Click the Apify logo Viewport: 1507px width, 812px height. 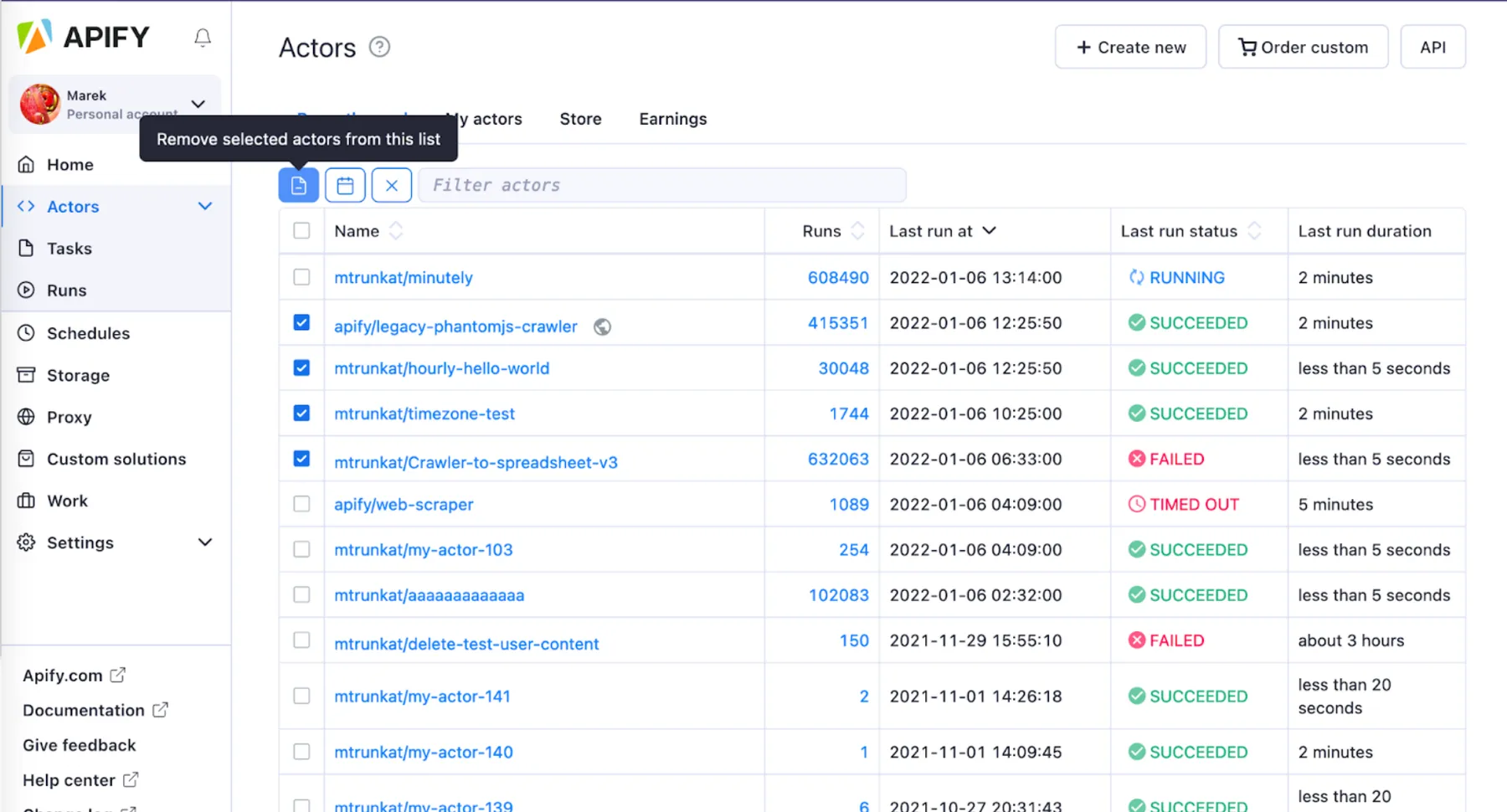point(83,37)
